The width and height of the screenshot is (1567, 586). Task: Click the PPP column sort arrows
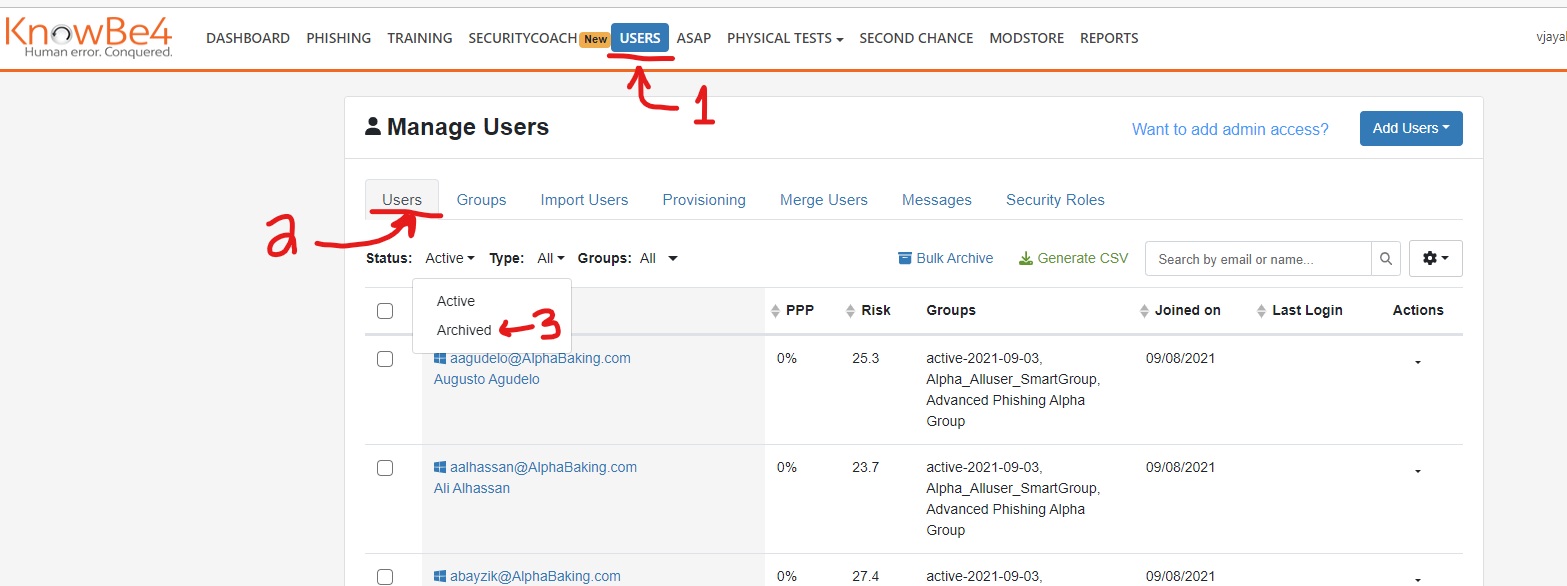pos(775,311)
